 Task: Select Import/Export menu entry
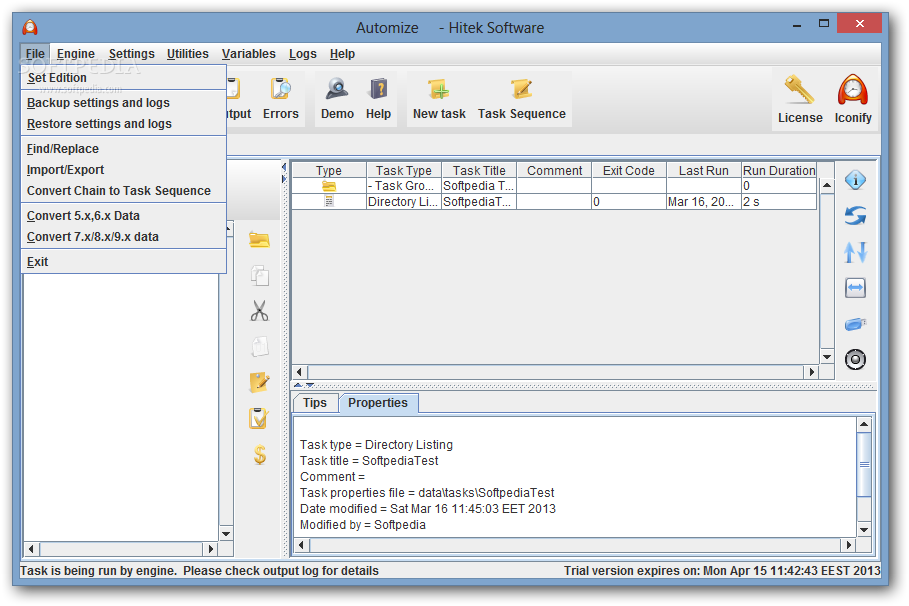click(x=123, y=169)
